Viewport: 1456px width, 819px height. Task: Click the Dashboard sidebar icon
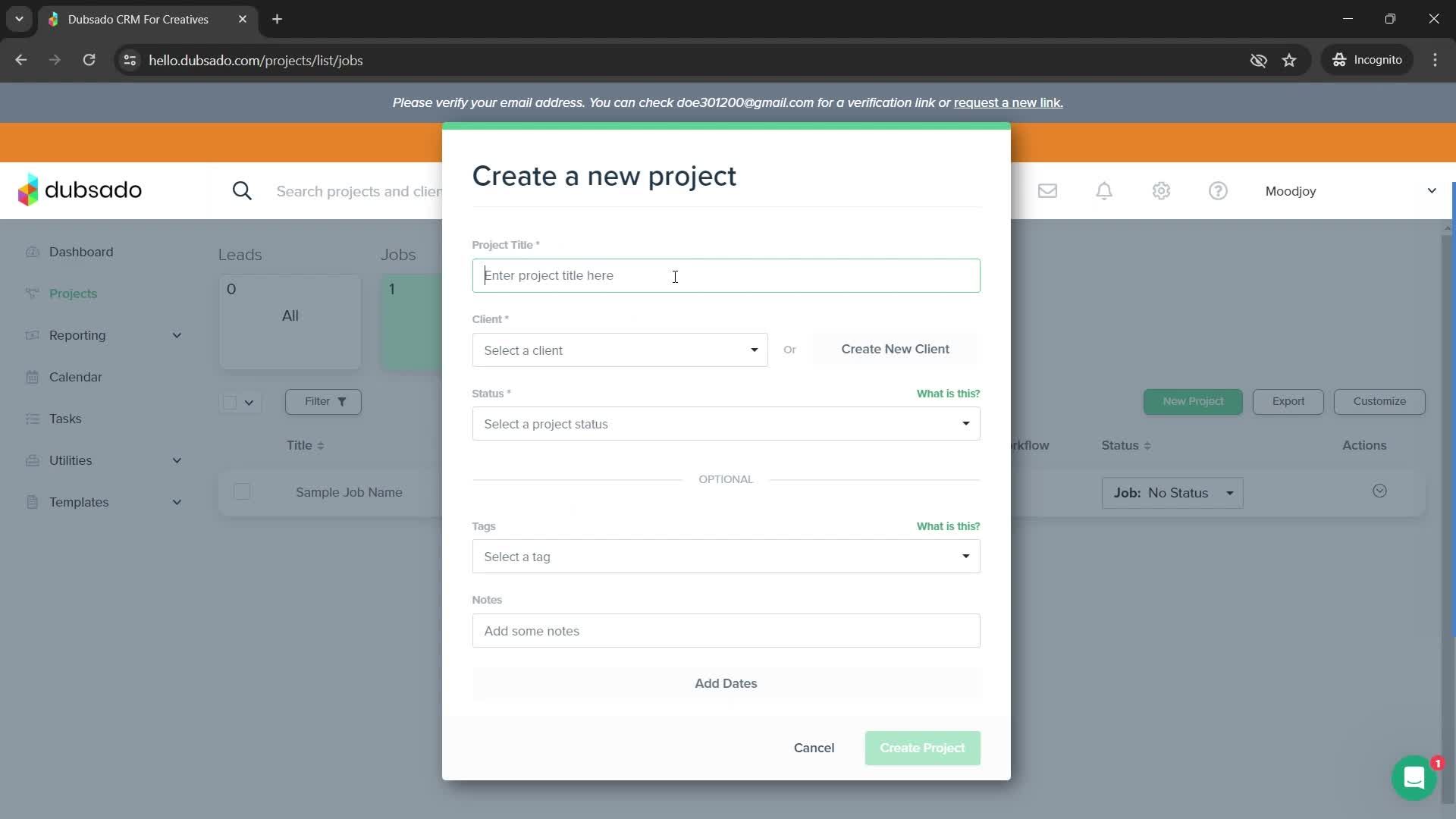(32, 252)
